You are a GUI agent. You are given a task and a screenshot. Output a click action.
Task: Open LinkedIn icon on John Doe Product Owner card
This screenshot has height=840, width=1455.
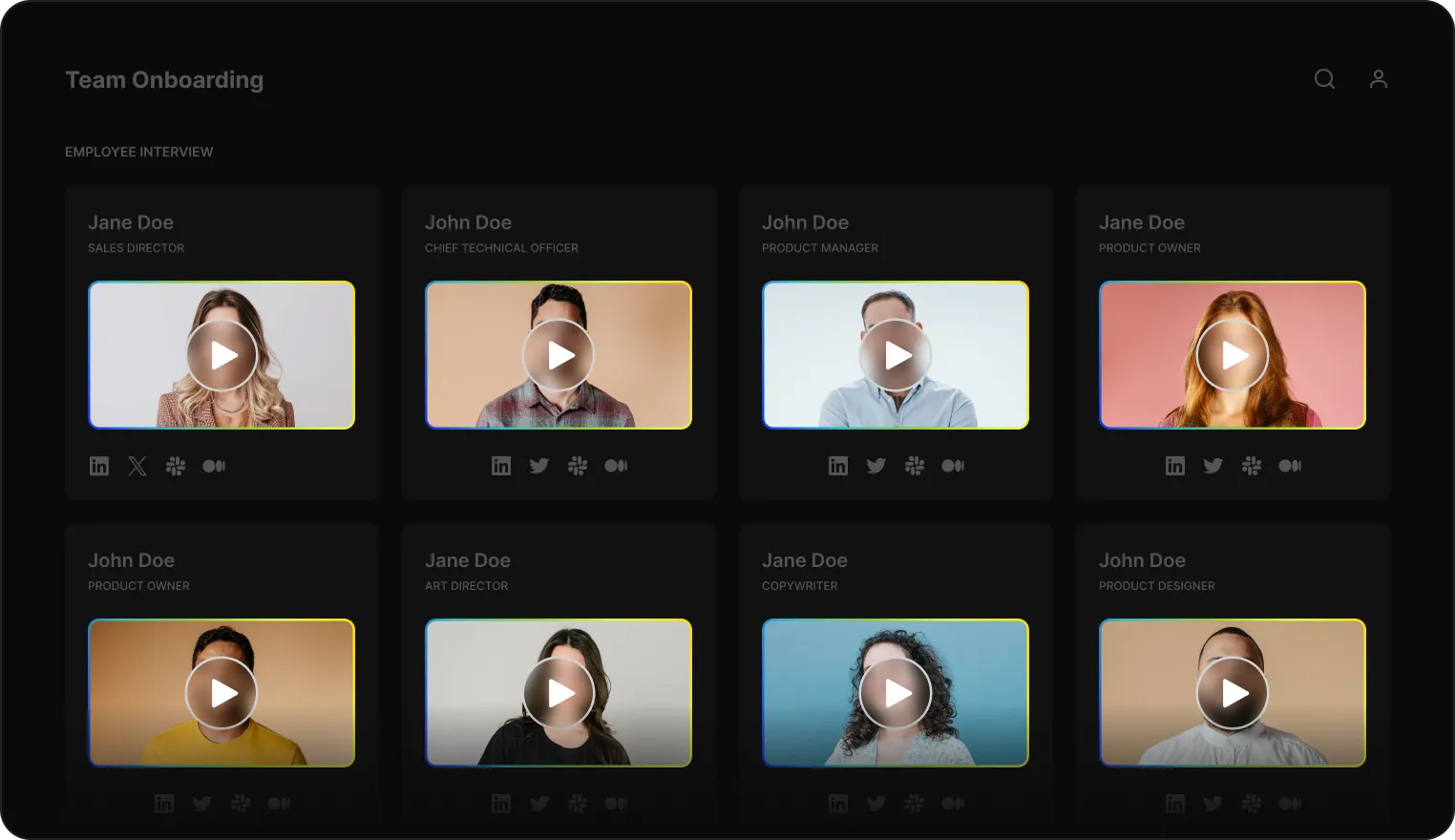tap(164, 804)
